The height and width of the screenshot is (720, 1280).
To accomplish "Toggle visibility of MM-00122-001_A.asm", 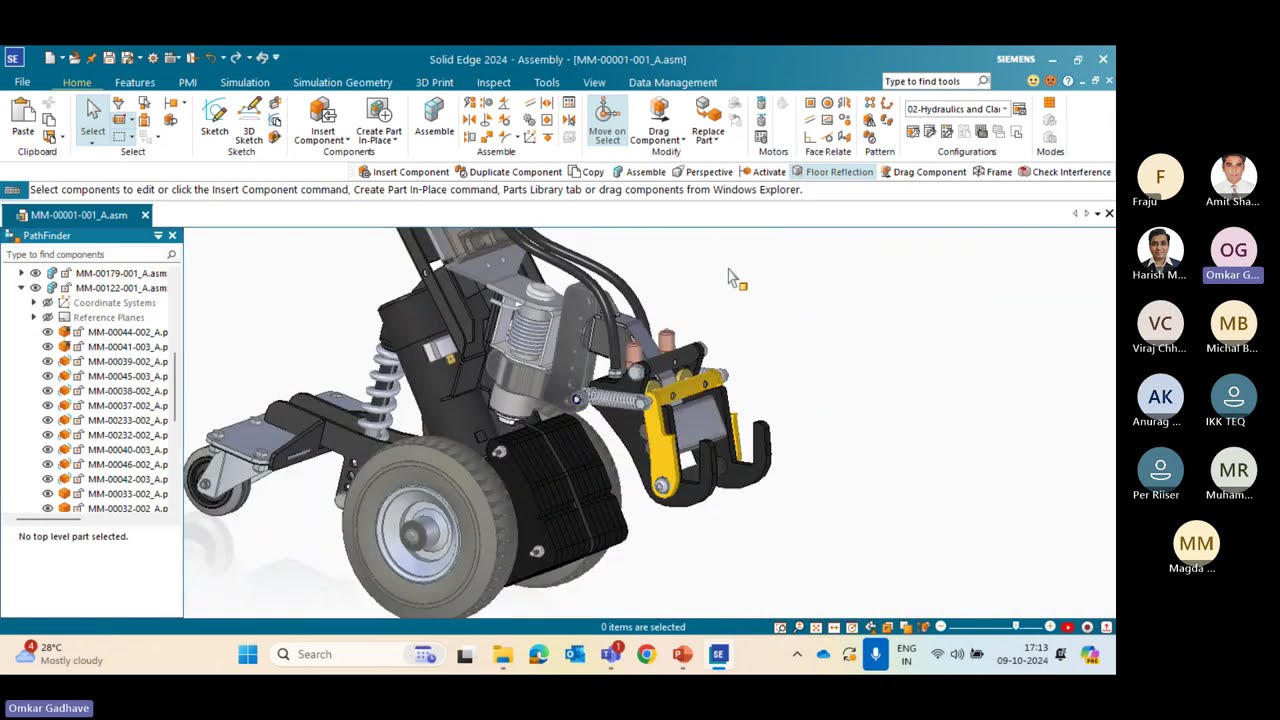I will click(x=35, y=288).
